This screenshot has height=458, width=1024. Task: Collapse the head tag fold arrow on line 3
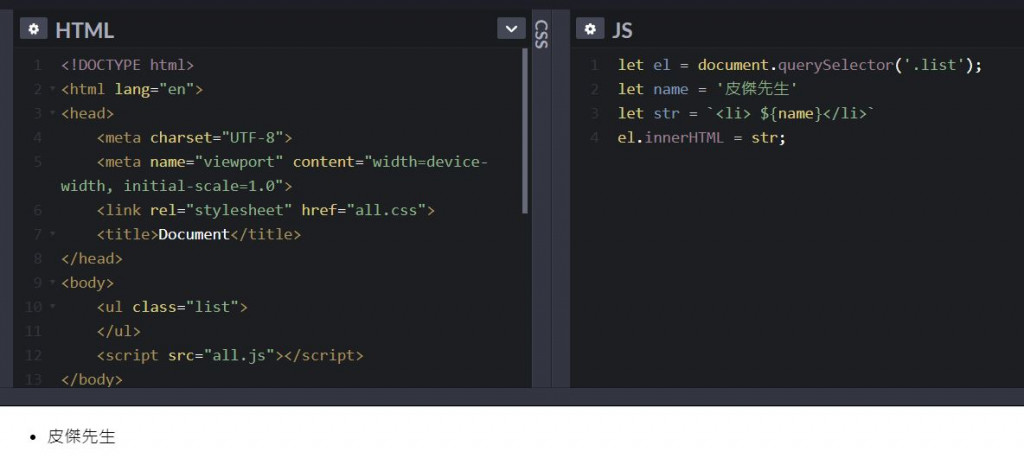52,113
